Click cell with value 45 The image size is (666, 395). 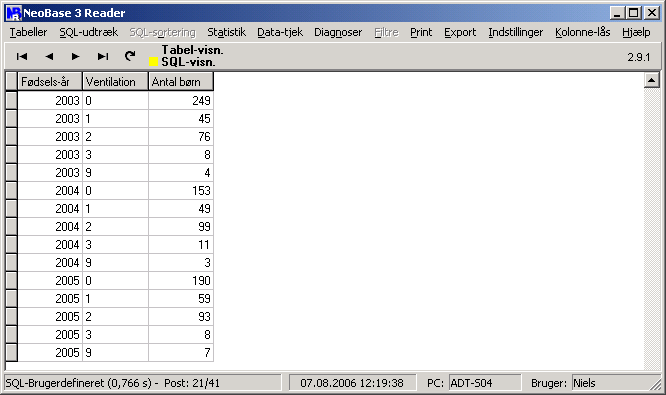tap(181, 119)
